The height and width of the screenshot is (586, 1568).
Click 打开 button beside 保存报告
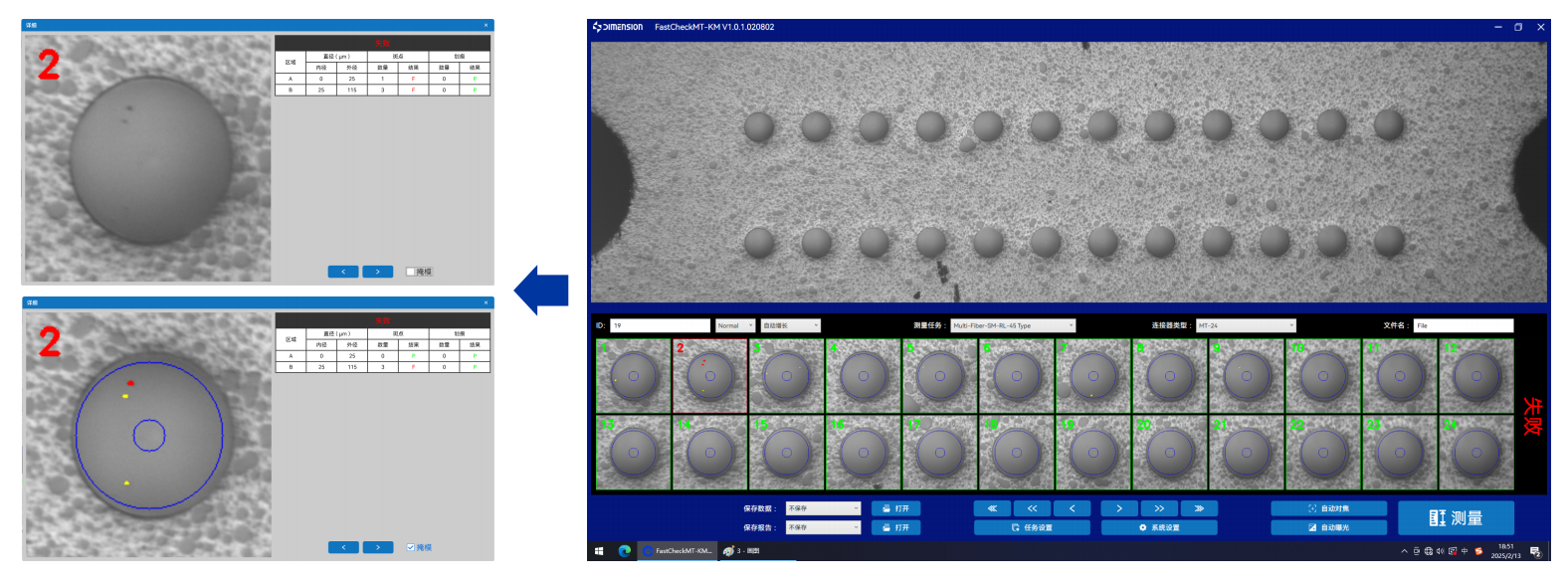click(896, 527)
